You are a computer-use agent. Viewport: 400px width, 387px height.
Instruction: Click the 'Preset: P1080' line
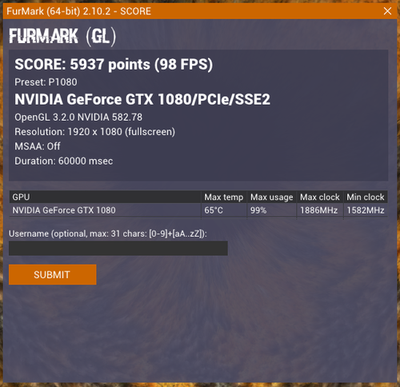pyautogui.click(x=46, y=82)
